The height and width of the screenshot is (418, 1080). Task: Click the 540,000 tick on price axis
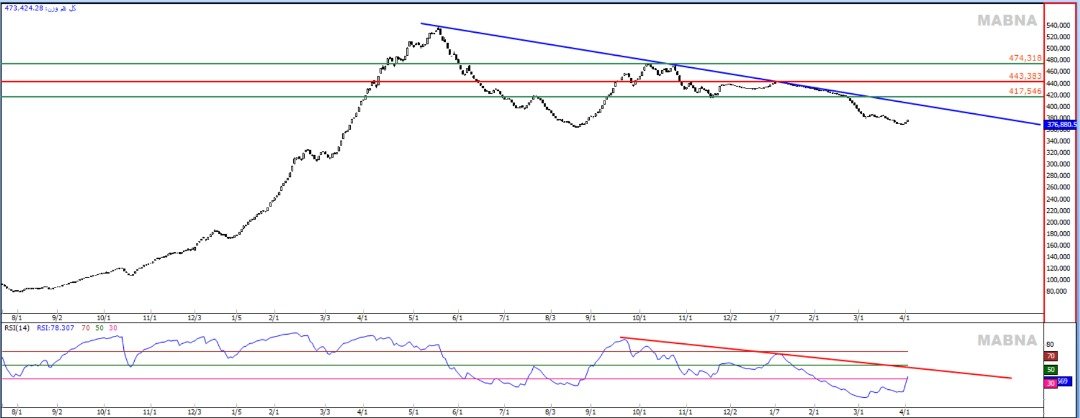1061,24
